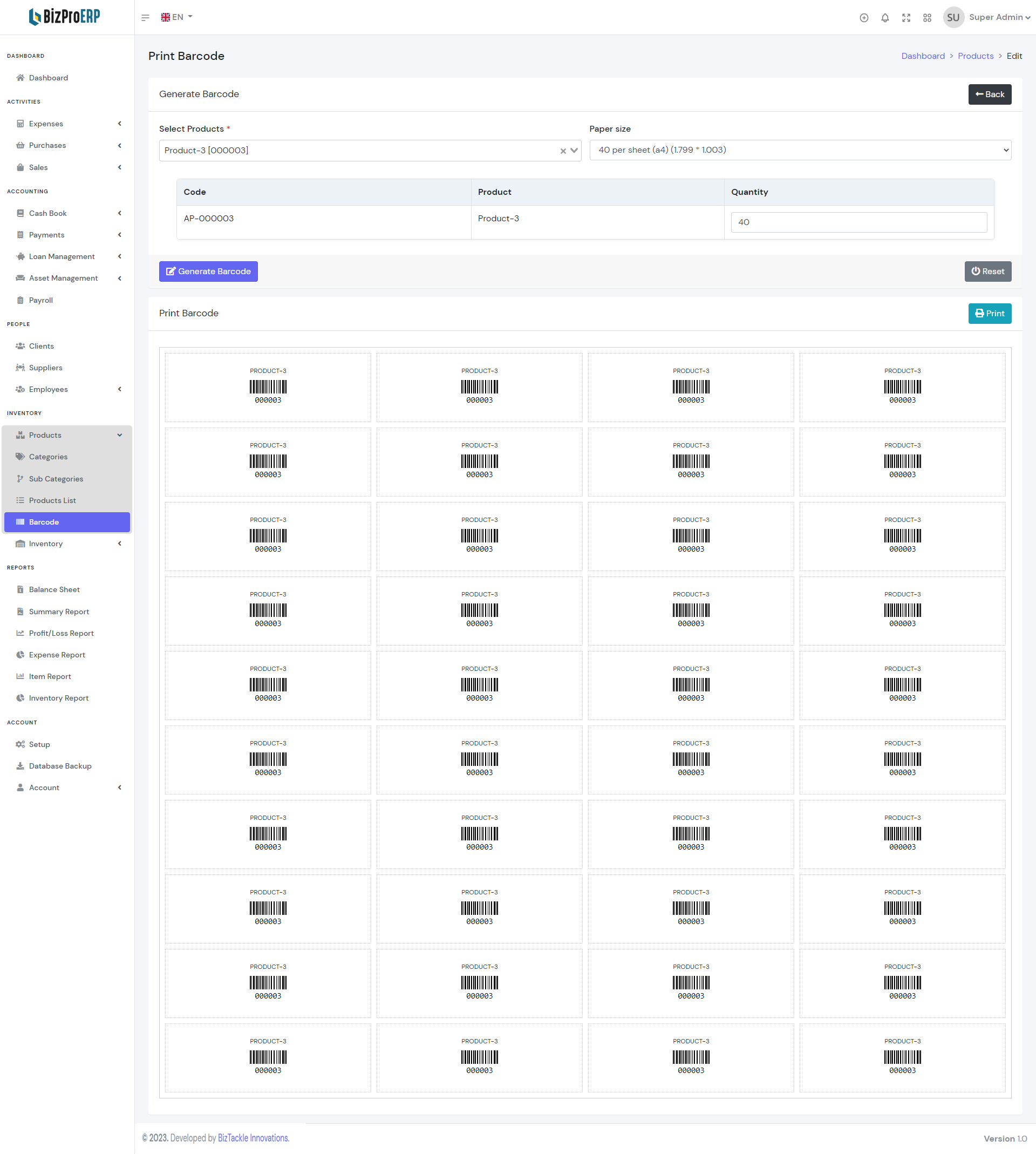Click the plus circle quick-add icon

[863, 18]
